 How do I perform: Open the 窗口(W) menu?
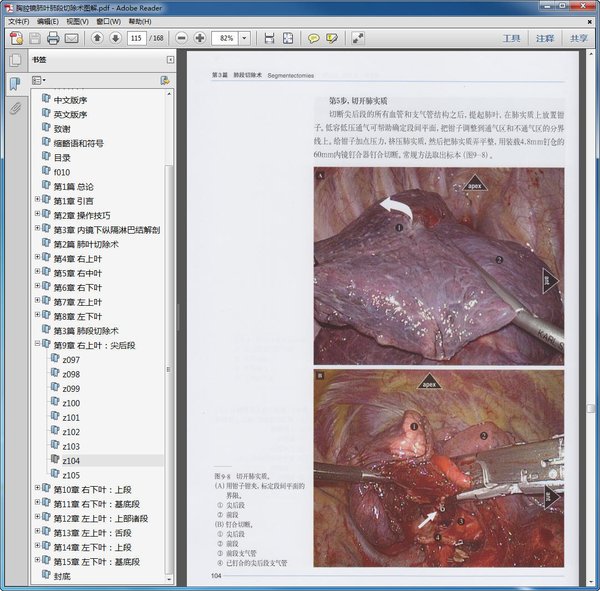click(x=109, y=21)
